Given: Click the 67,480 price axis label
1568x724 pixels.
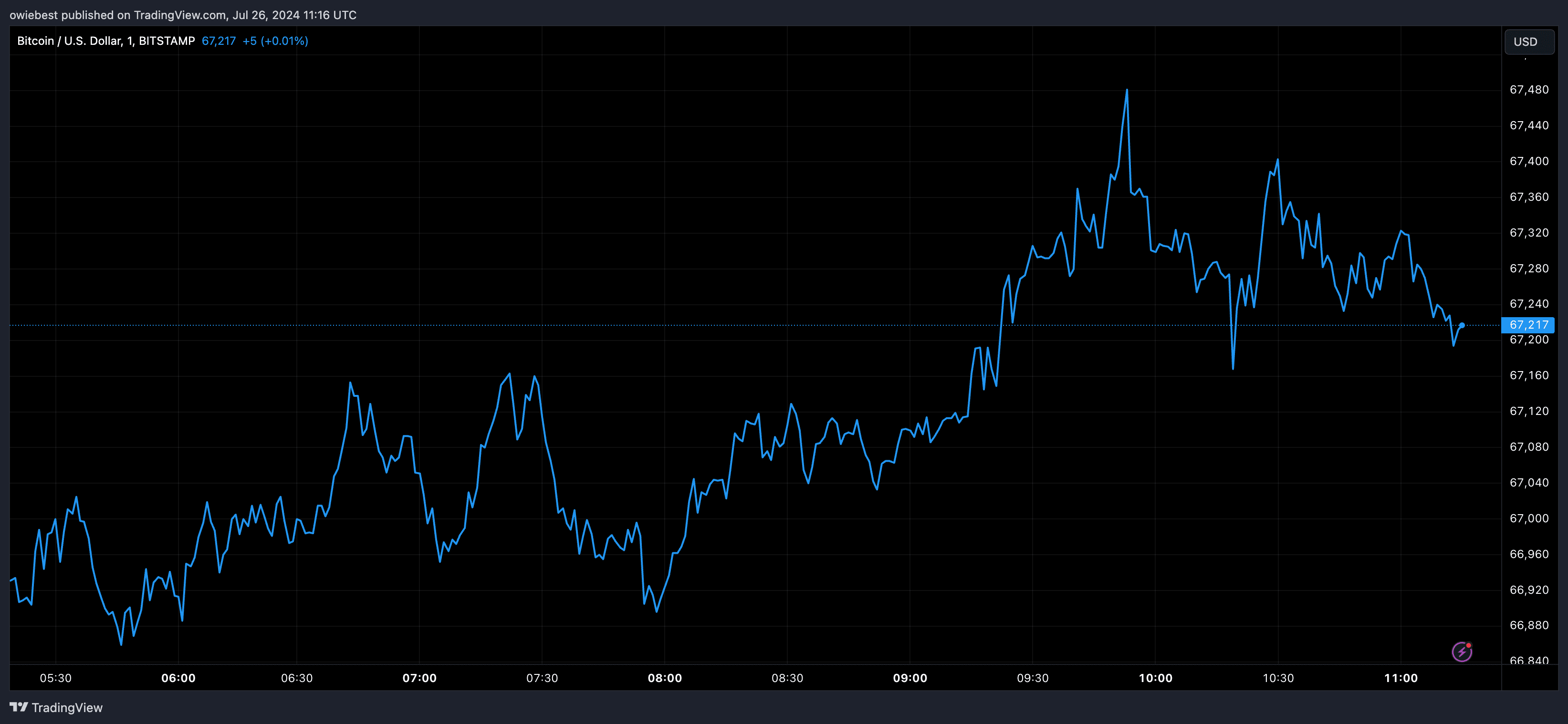Looking at the screenshot, I should [1528, 90].
